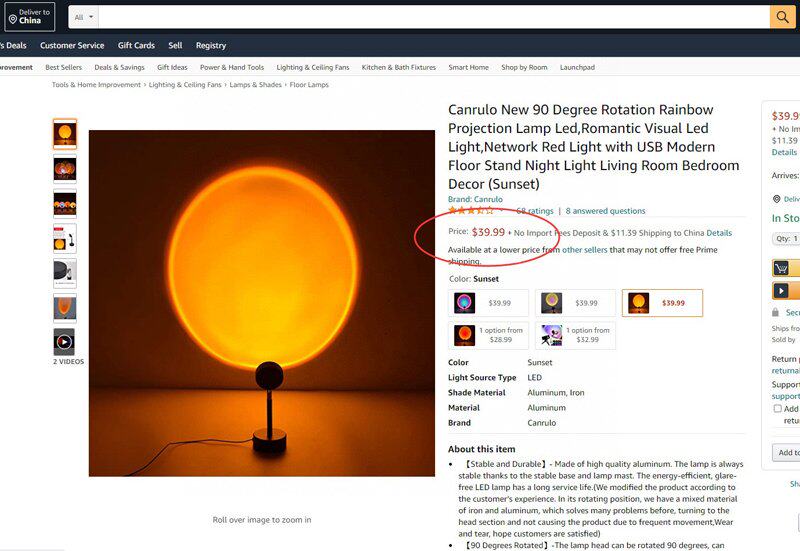
Task: Open the Deliver to China location selector
Action: (30, 17)
